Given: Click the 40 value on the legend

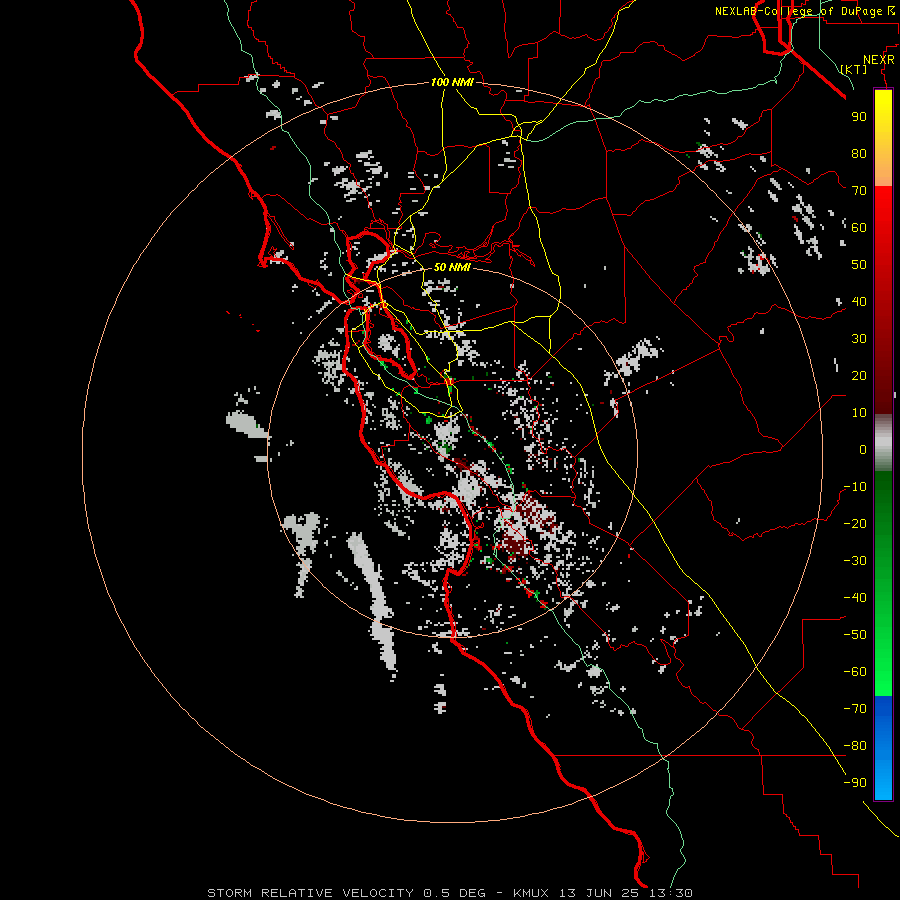Looking at the screenshot, I should (x=859, y=302).
